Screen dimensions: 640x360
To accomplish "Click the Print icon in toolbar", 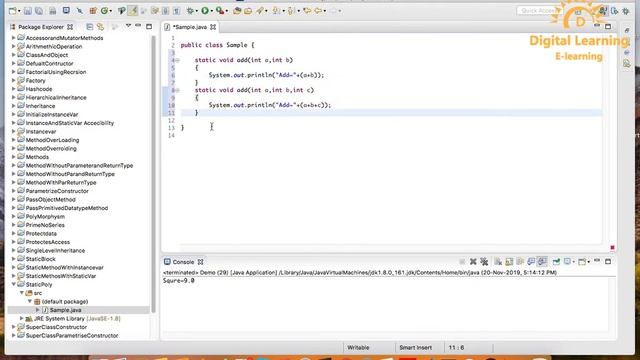I will (53, 11).
